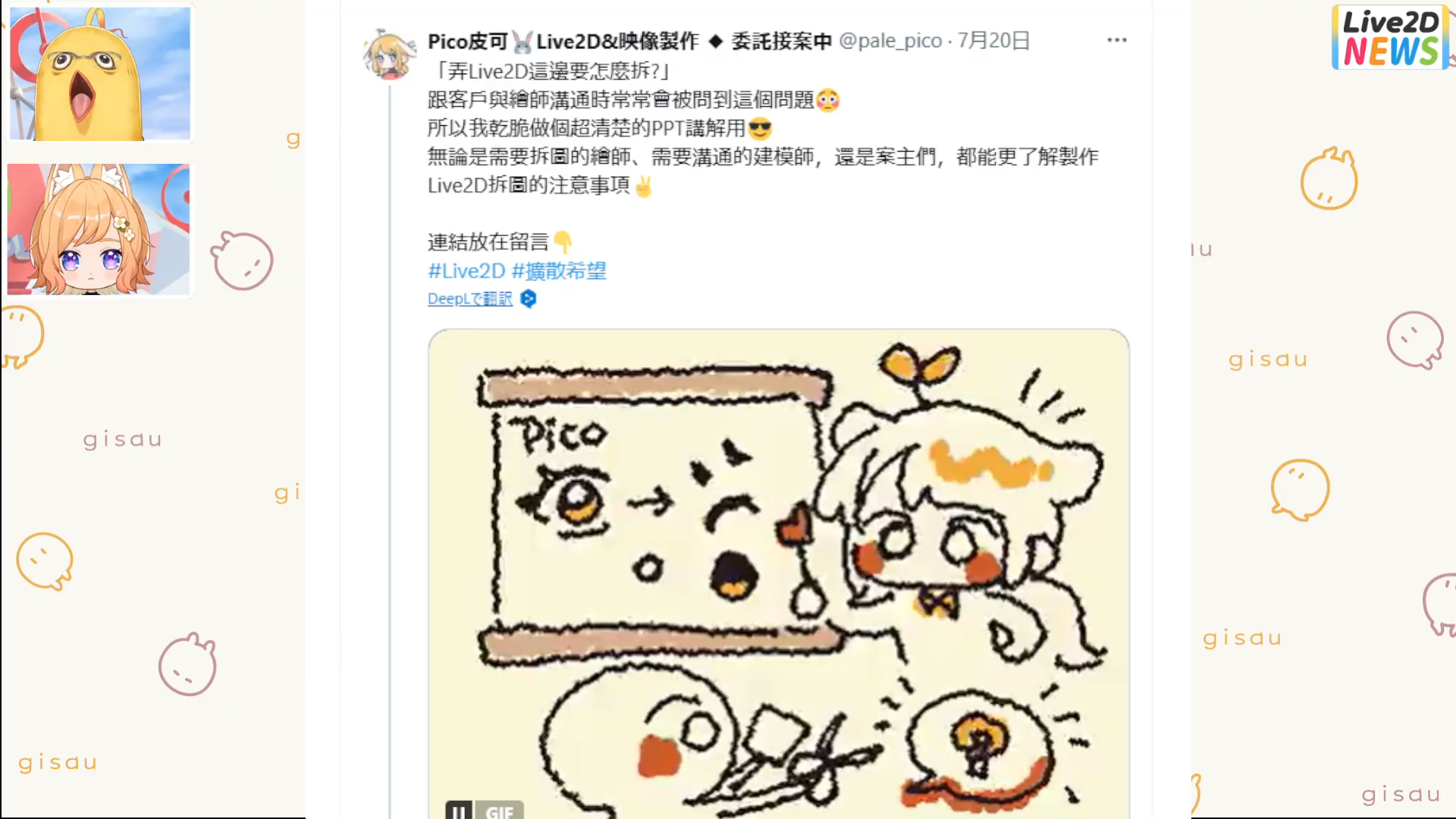The image size is (1456, 819).
Task: Click the GIF badge on the image
Action: coord(499,810)
